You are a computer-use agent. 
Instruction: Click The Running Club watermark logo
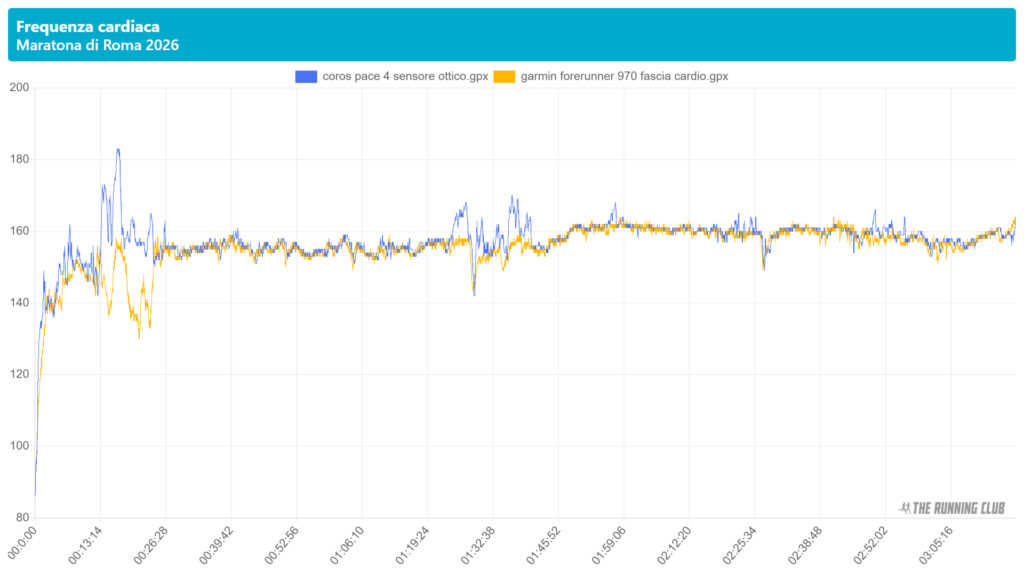coord(952,508)
